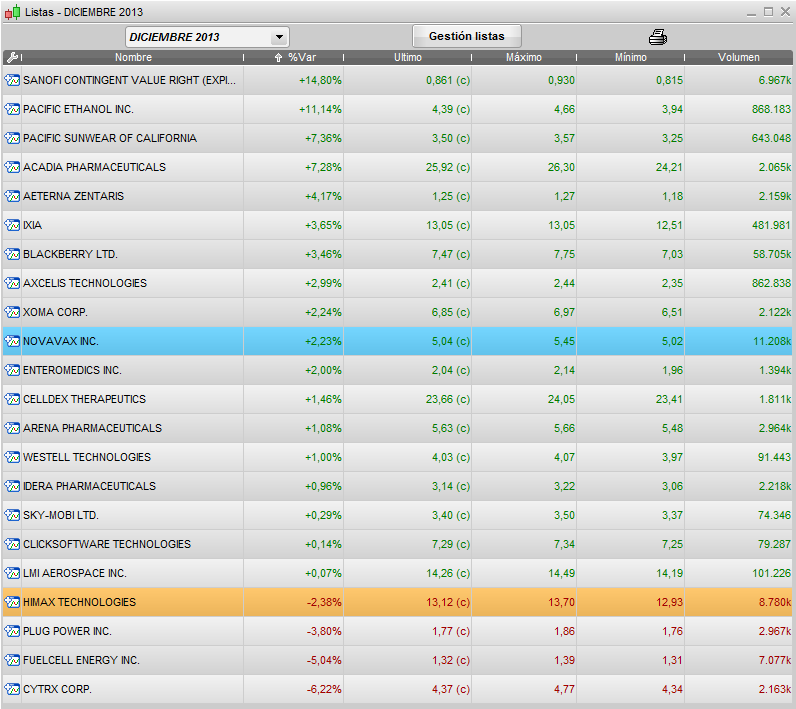Click the Gestión listas button

point(467,36)
